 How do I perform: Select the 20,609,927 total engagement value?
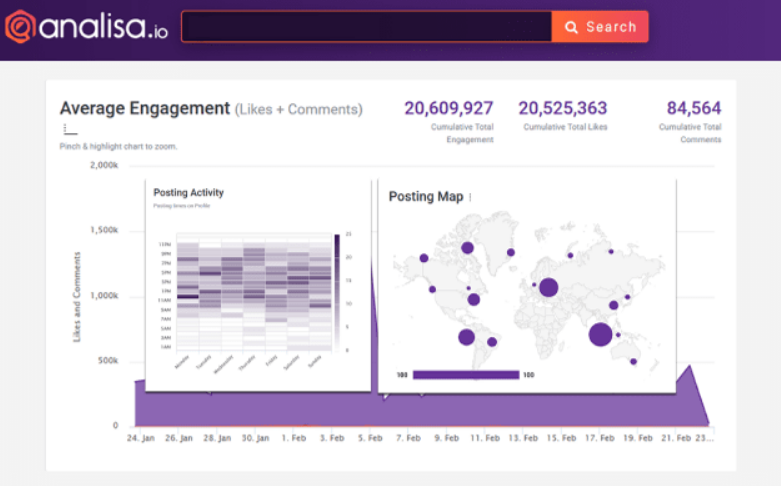(448, 108)
